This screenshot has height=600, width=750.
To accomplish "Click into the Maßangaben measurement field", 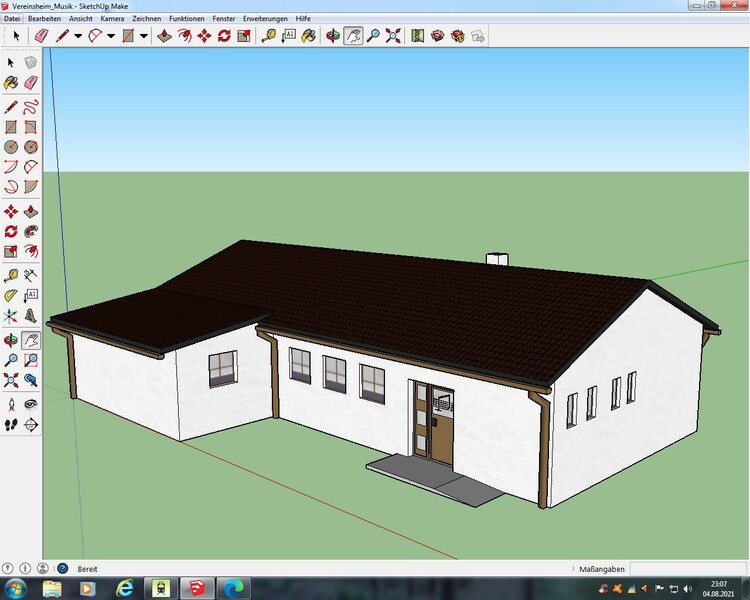I will pyautogui.click(x=687, y=569).
